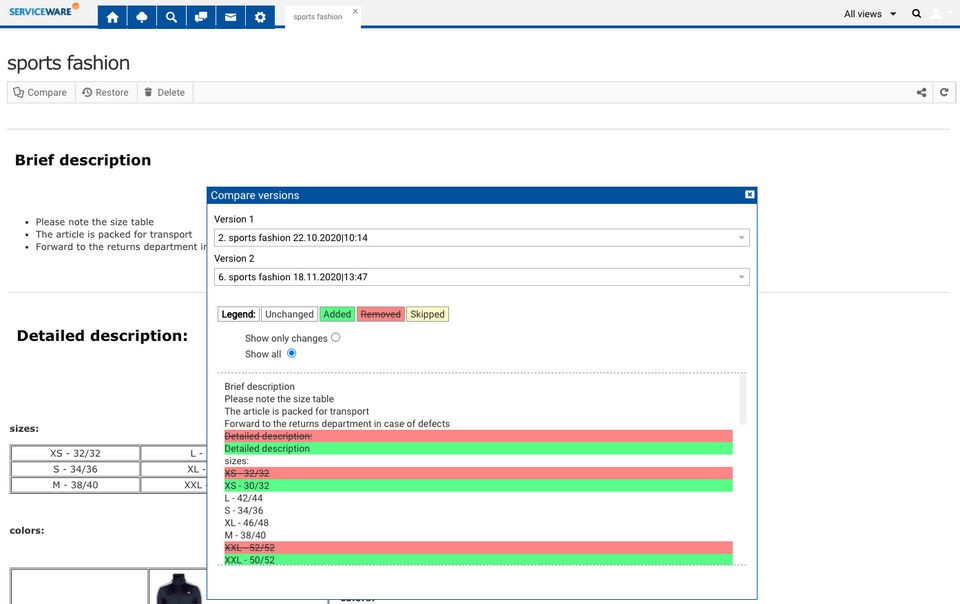Open the user profile icon at top right
The width and height of the screenshot is (960, 604).
click(936, 13)
